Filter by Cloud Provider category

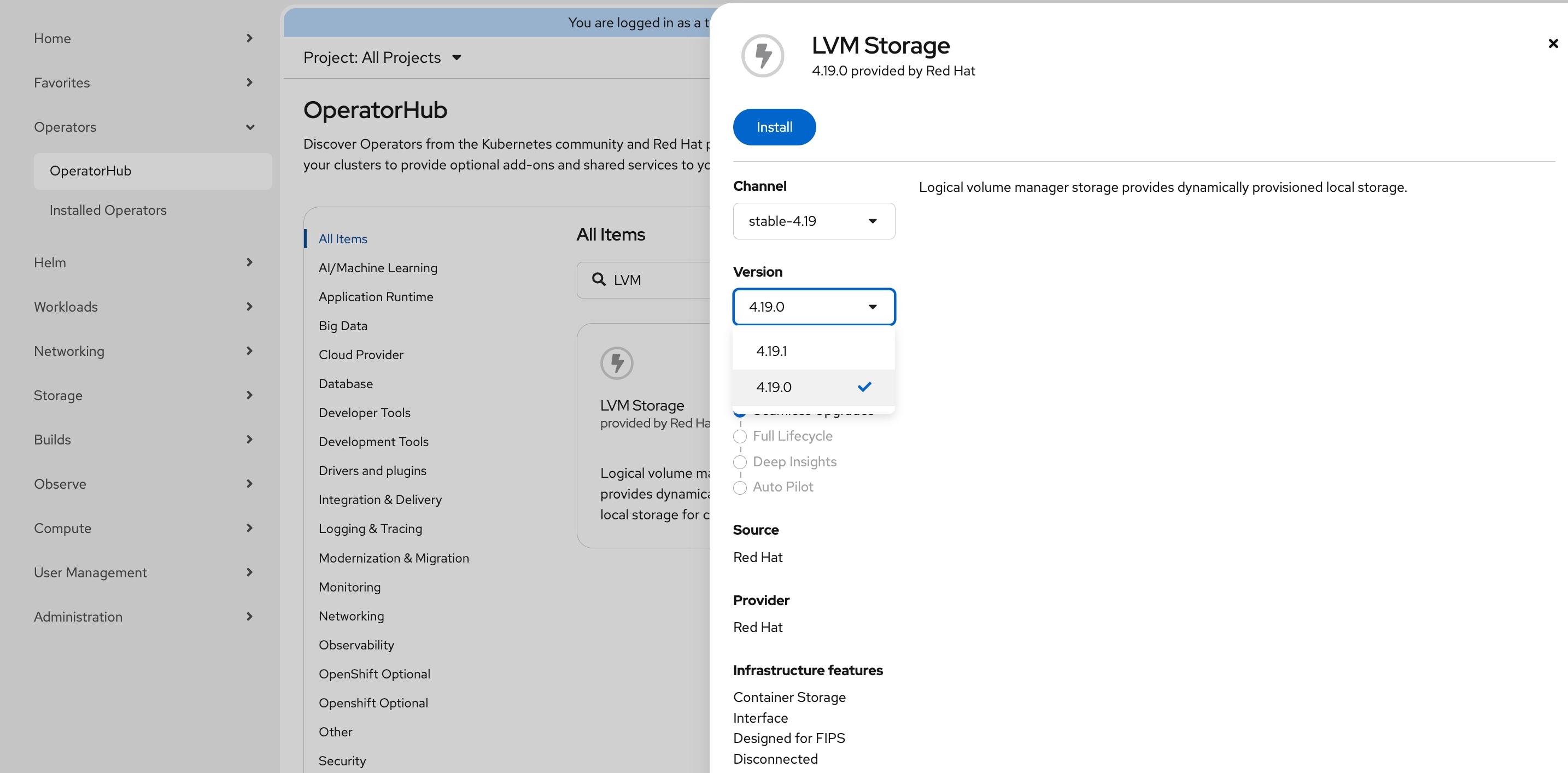[361, 355]
